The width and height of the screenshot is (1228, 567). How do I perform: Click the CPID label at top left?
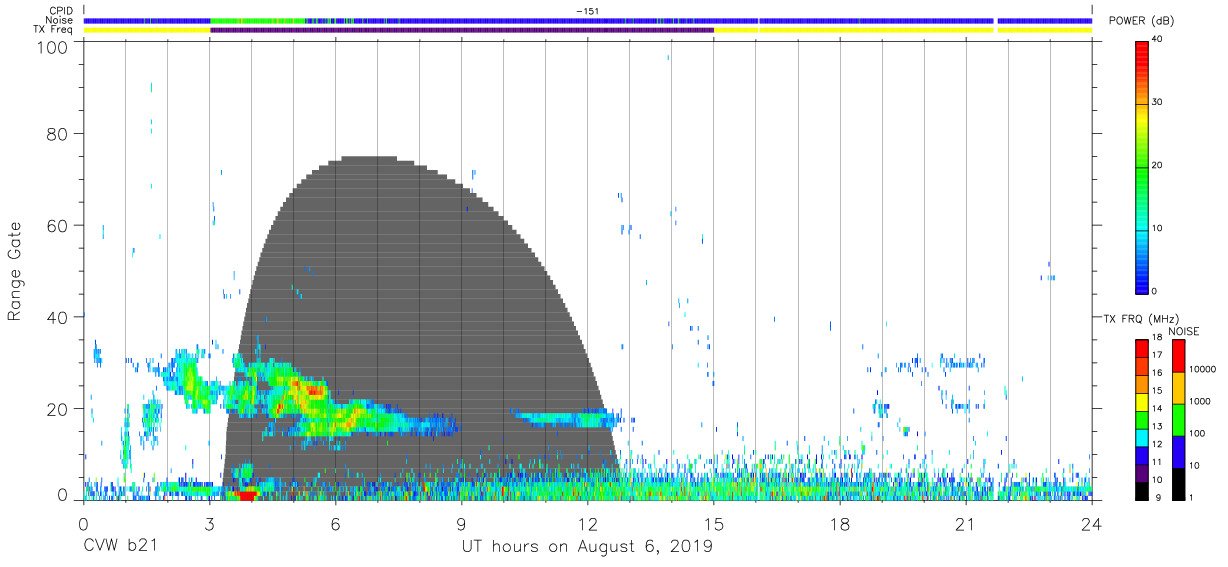(x=59, y=11)
